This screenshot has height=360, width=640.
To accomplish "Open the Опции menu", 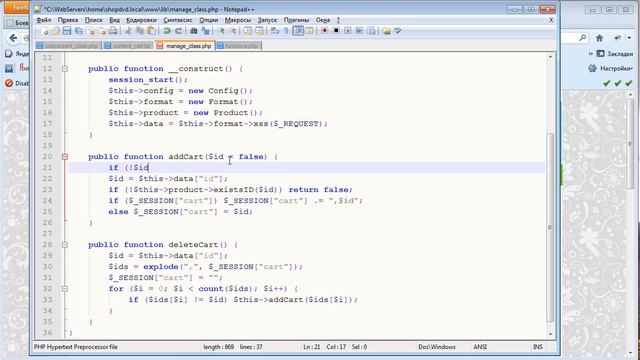I will [x=208, y=20].
